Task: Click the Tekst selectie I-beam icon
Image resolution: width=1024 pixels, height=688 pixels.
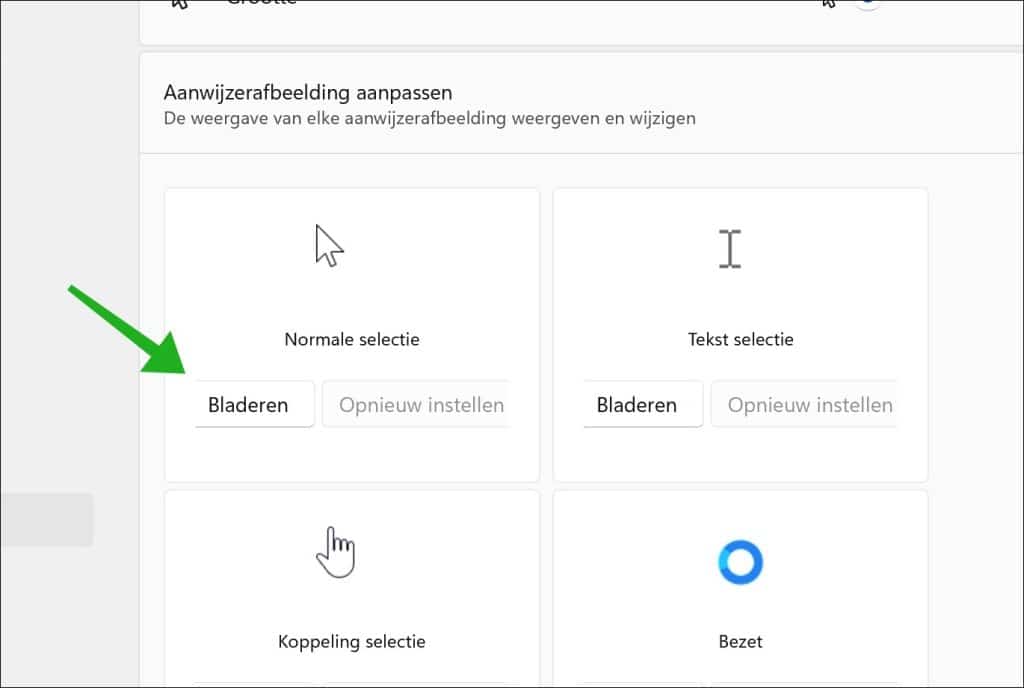Action: pyautogui.click(x=729, y=247)
